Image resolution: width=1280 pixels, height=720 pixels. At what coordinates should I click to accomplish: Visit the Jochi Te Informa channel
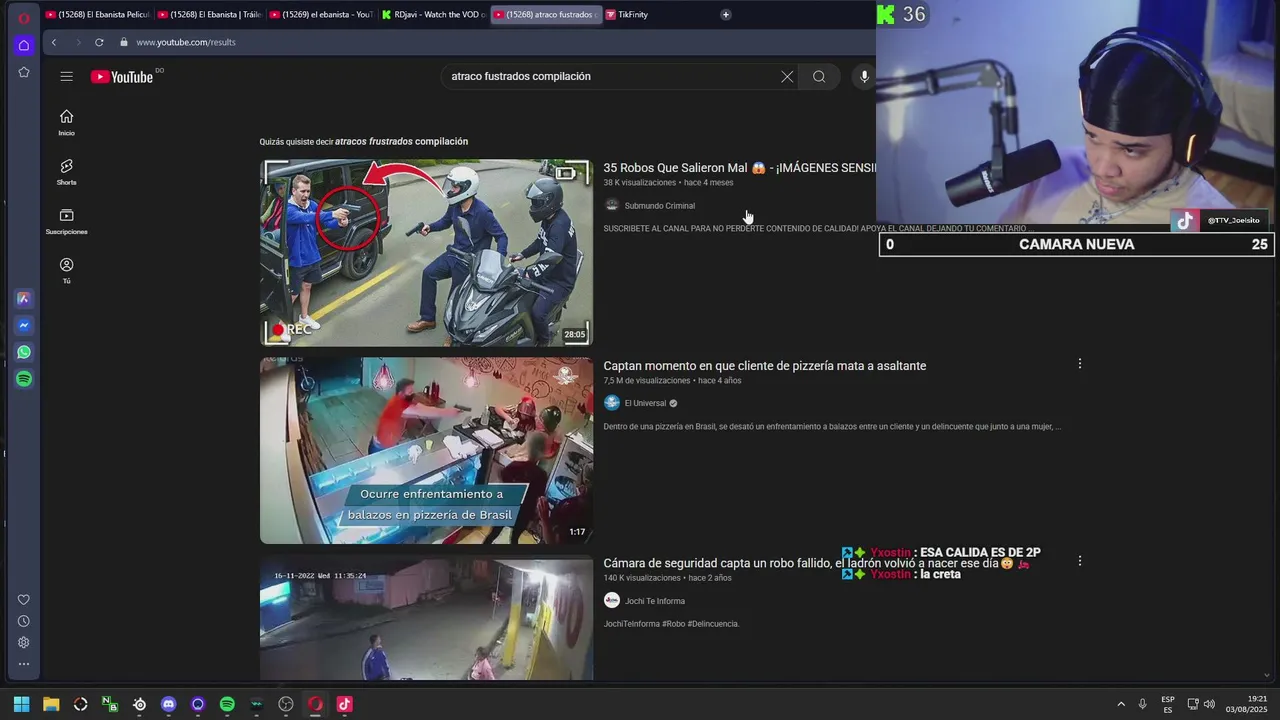pyautogui.click(x=654, y=601)
